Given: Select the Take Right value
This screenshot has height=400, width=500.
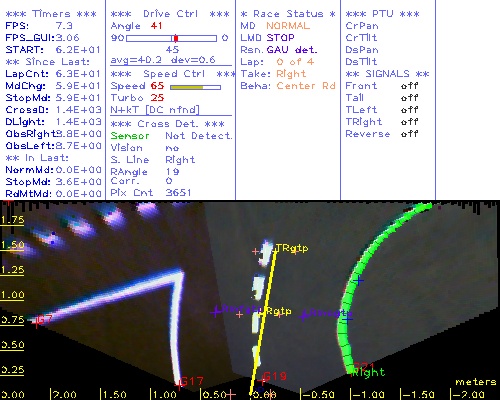Looking at the screenshot, I should [x=291, y=74].
